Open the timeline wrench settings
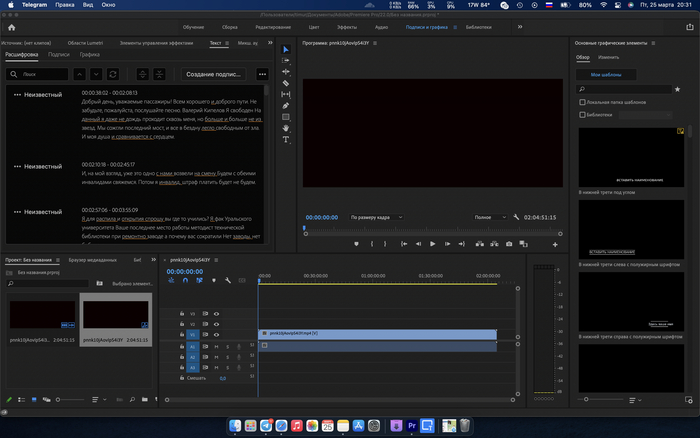 point(228,280)
